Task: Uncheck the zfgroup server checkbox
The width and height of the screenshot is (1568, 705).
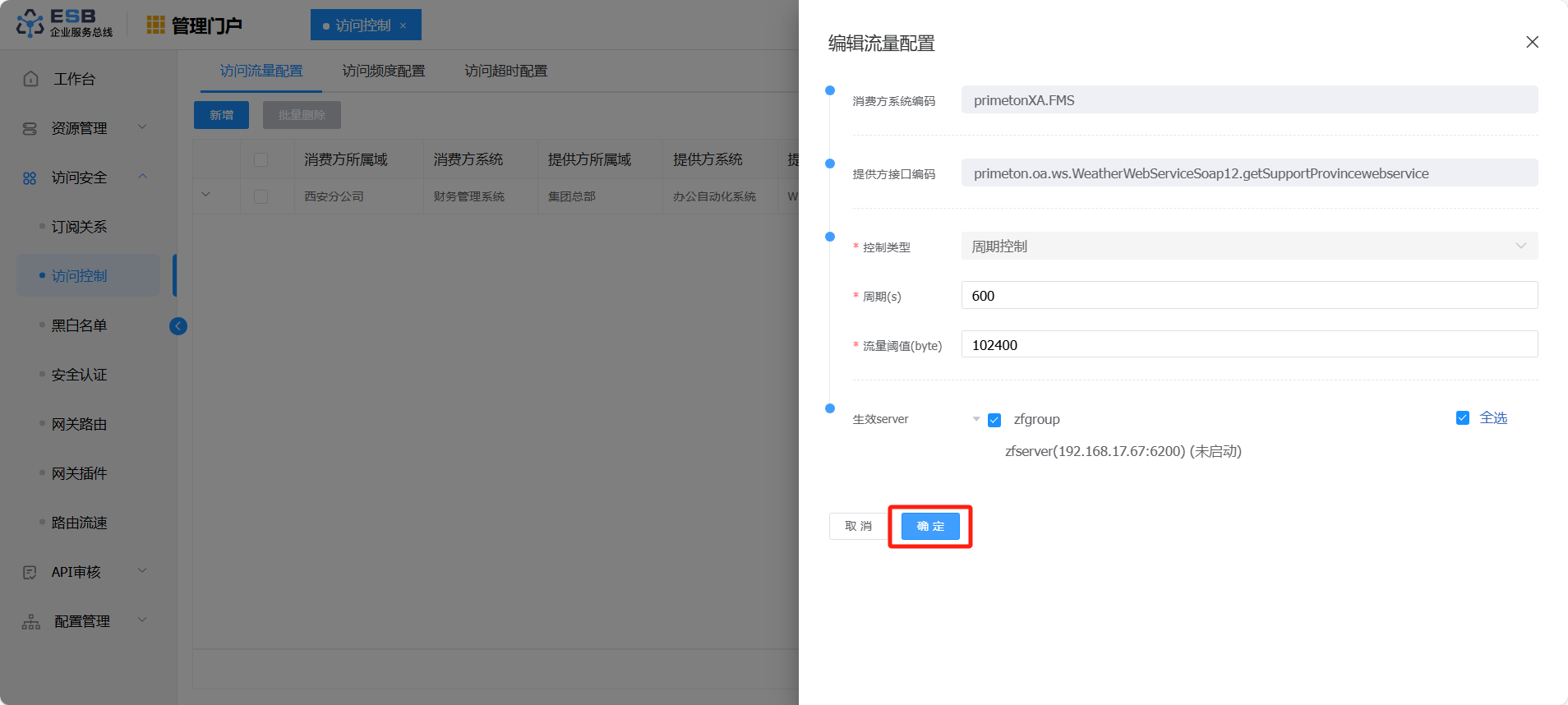Action: [994, 420]
